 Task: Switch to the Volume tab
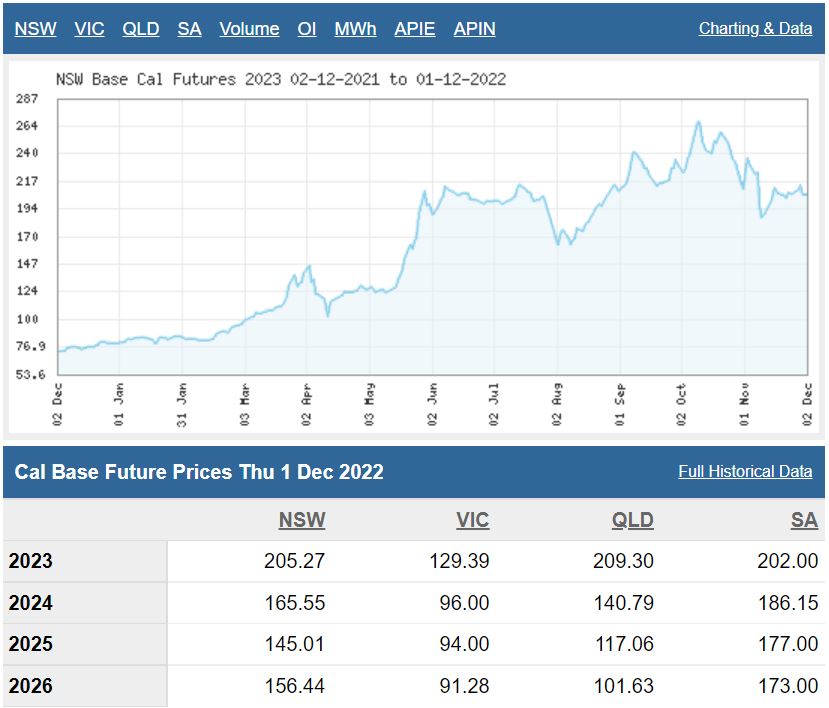pos(249,29)
